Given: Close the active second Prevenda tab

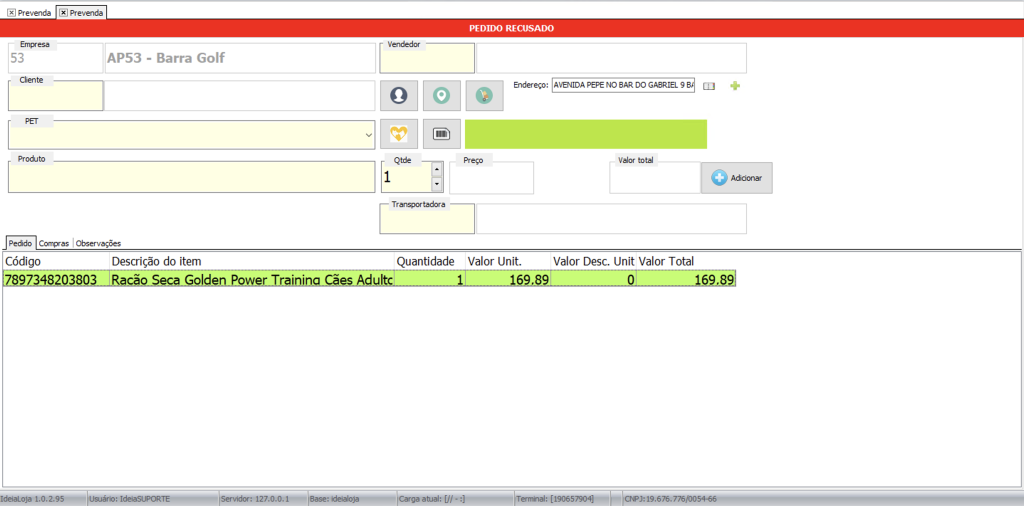Looking at the screenshot, I should (x=63, y=12).
